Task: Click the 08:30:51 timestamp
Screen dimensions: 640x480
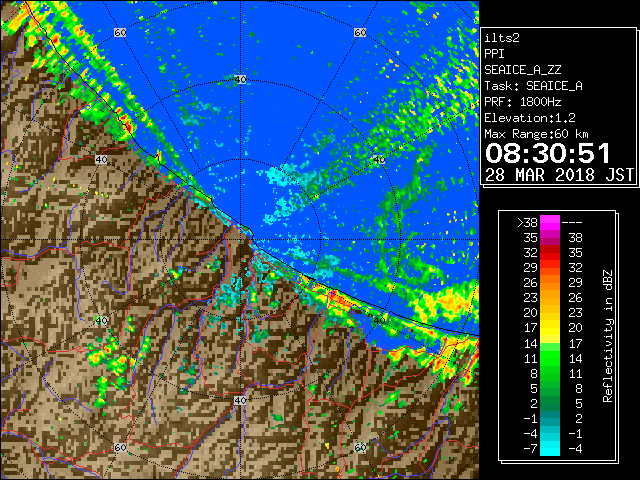Action: click(x=548, y=153)
